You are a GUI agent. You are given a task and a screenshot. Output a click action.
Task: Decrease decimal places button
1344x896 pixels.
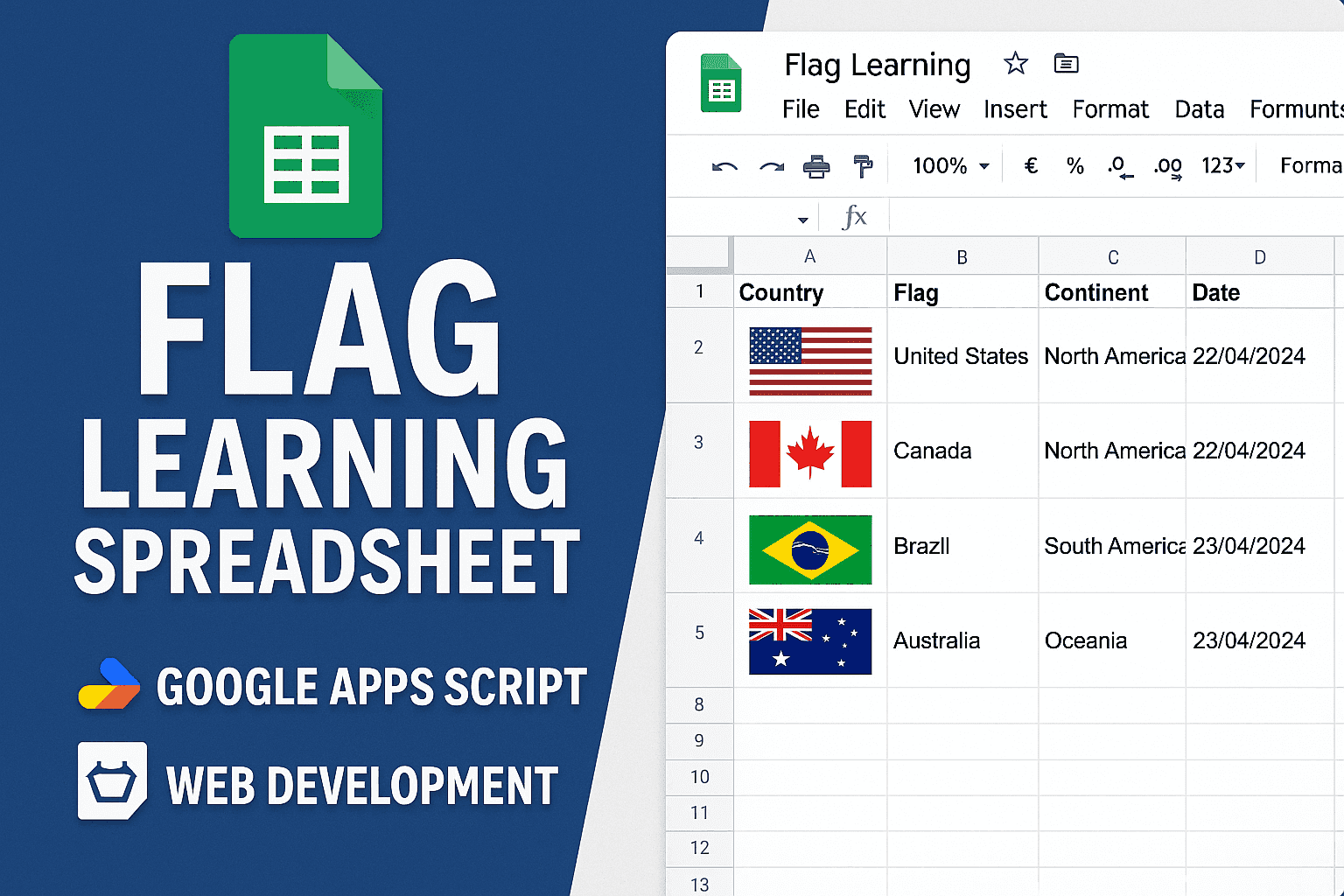(x=1120, y=166)
